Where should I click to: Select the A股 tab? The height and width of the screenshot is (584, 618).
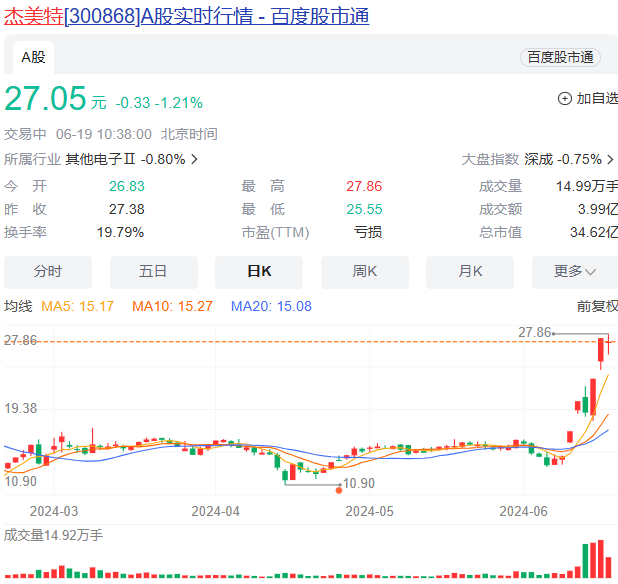34,58
